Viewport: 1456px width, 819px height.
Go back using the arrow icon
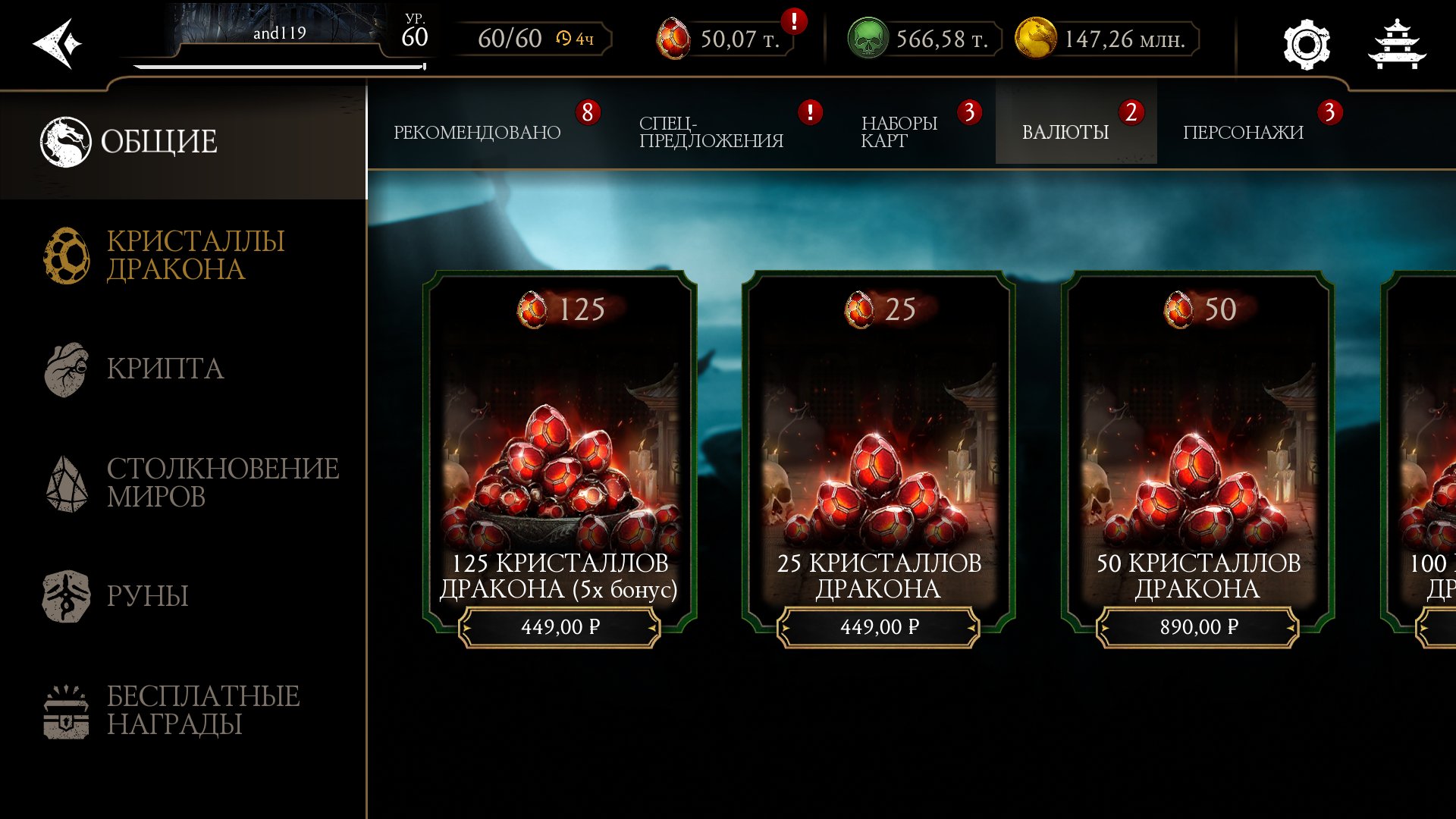pyautogui.click(x=57, y=43)
